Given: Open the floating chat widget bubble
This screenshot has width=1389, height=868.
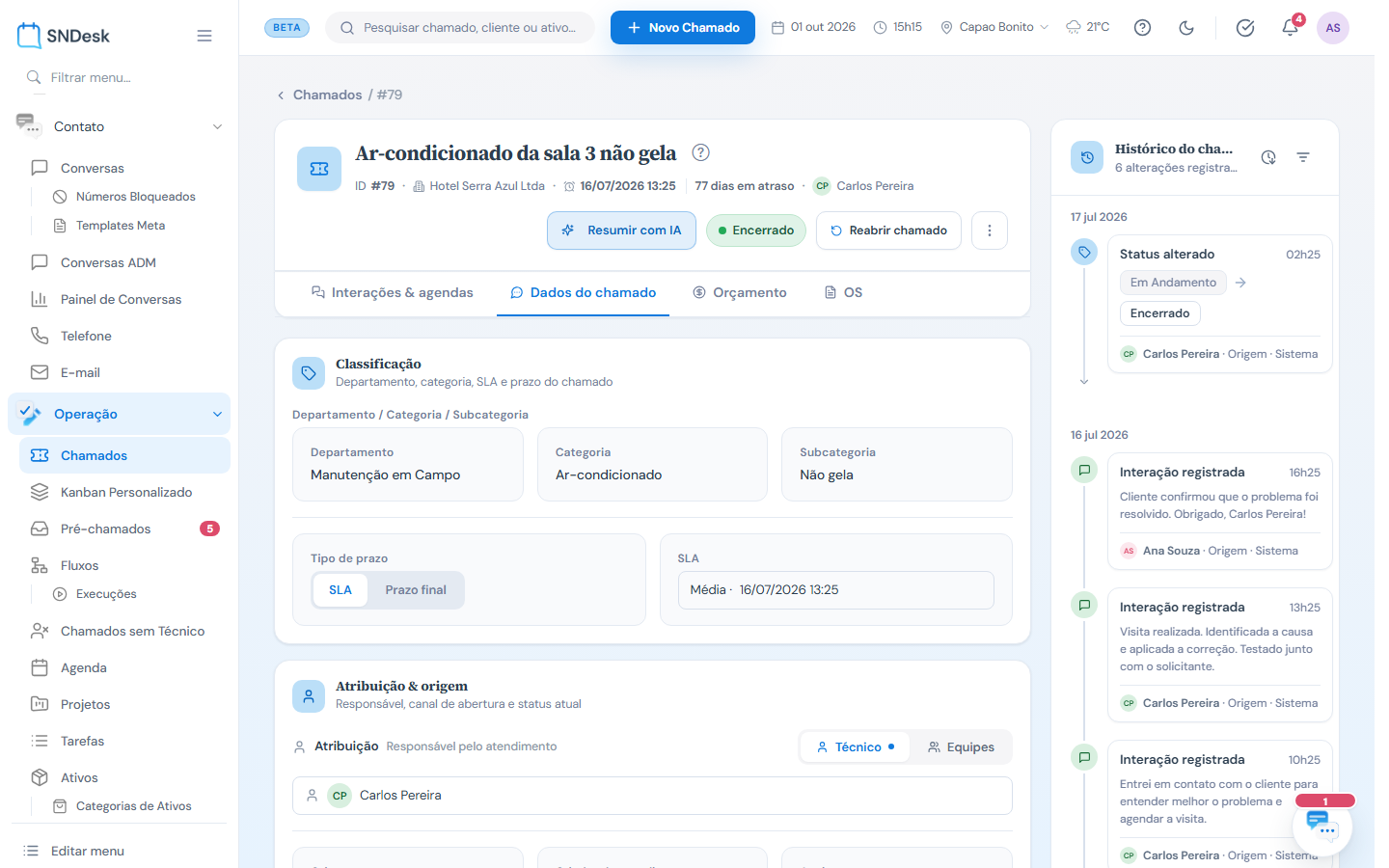Looking at the screenshot, I should tap(1322, 827).
